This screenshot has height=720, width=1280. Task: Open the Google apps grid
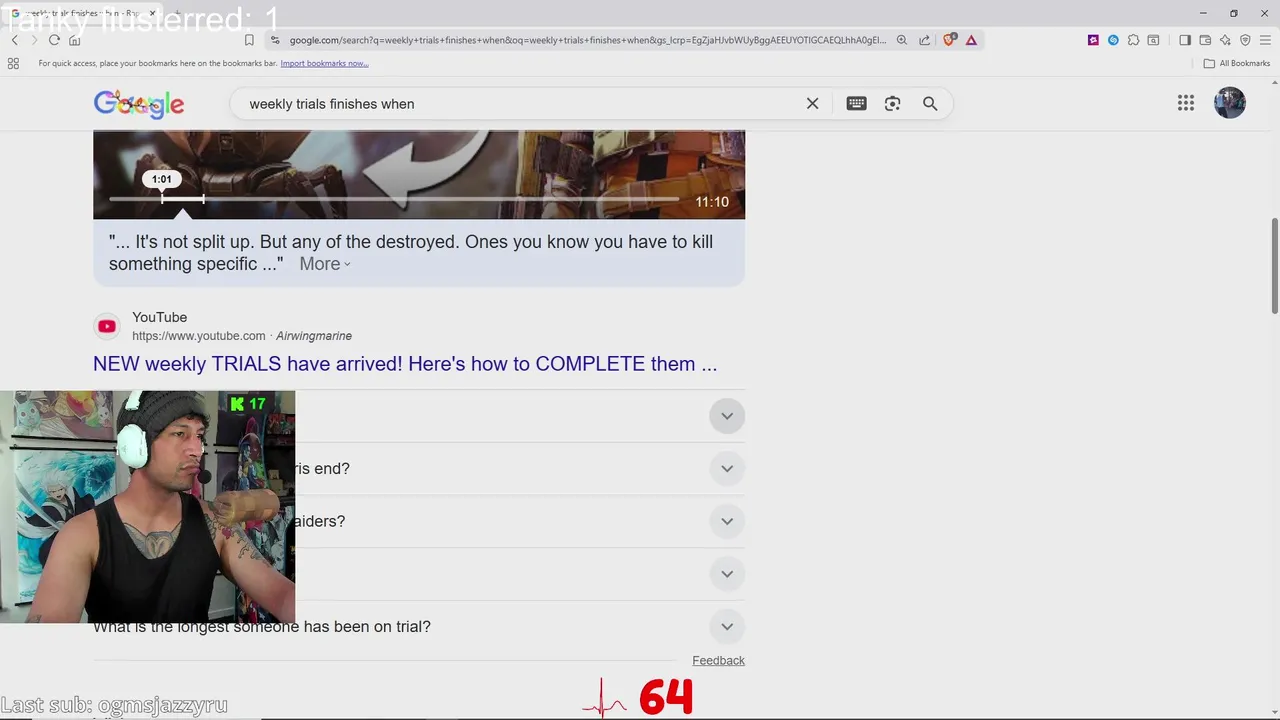point(1186,103)
